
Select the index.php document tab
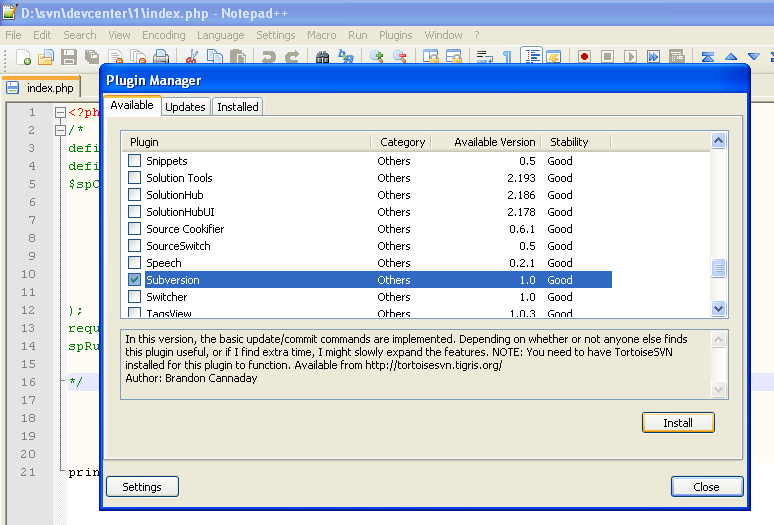click(x=41, y=88)
